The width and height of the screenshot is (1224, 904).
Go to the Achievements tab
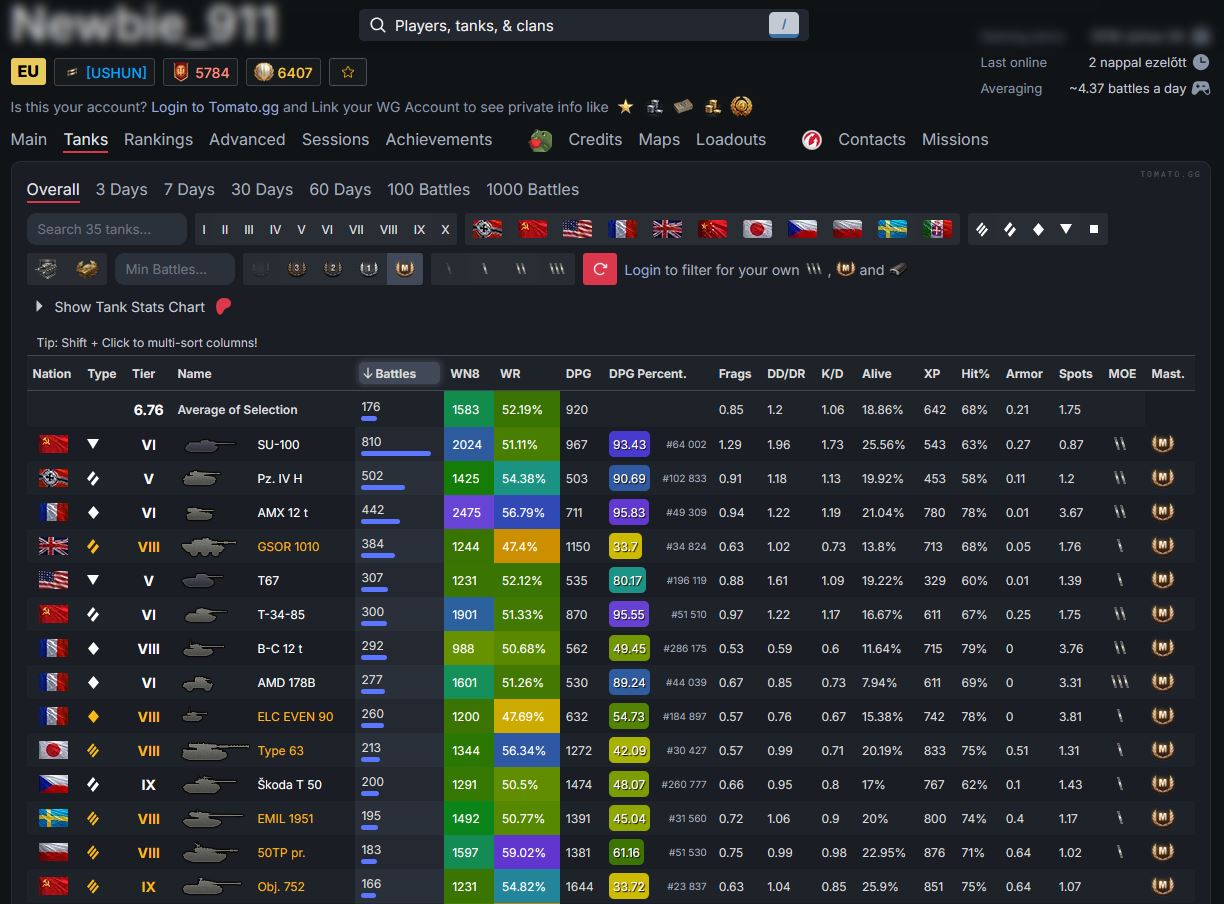click(x=439, y=140)
